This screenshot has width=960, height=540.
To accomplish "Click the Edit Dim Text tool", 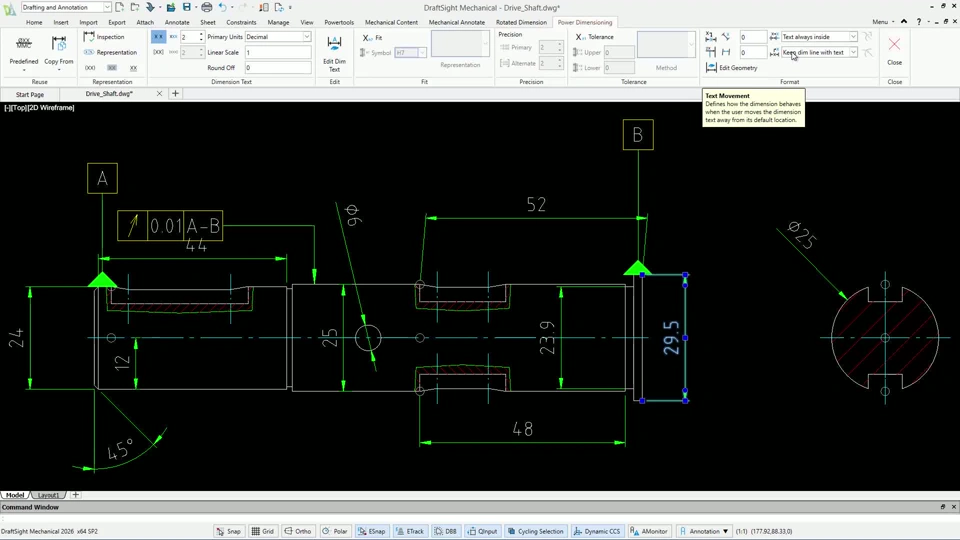I will pyautogui.click(x=334, y=54).
